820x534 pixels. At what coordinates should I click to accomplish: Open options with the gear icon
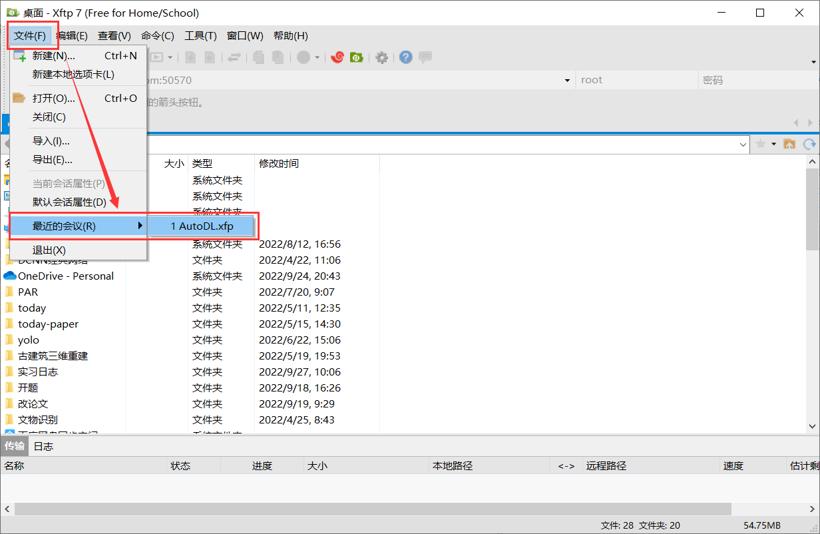tap(382, 58)
